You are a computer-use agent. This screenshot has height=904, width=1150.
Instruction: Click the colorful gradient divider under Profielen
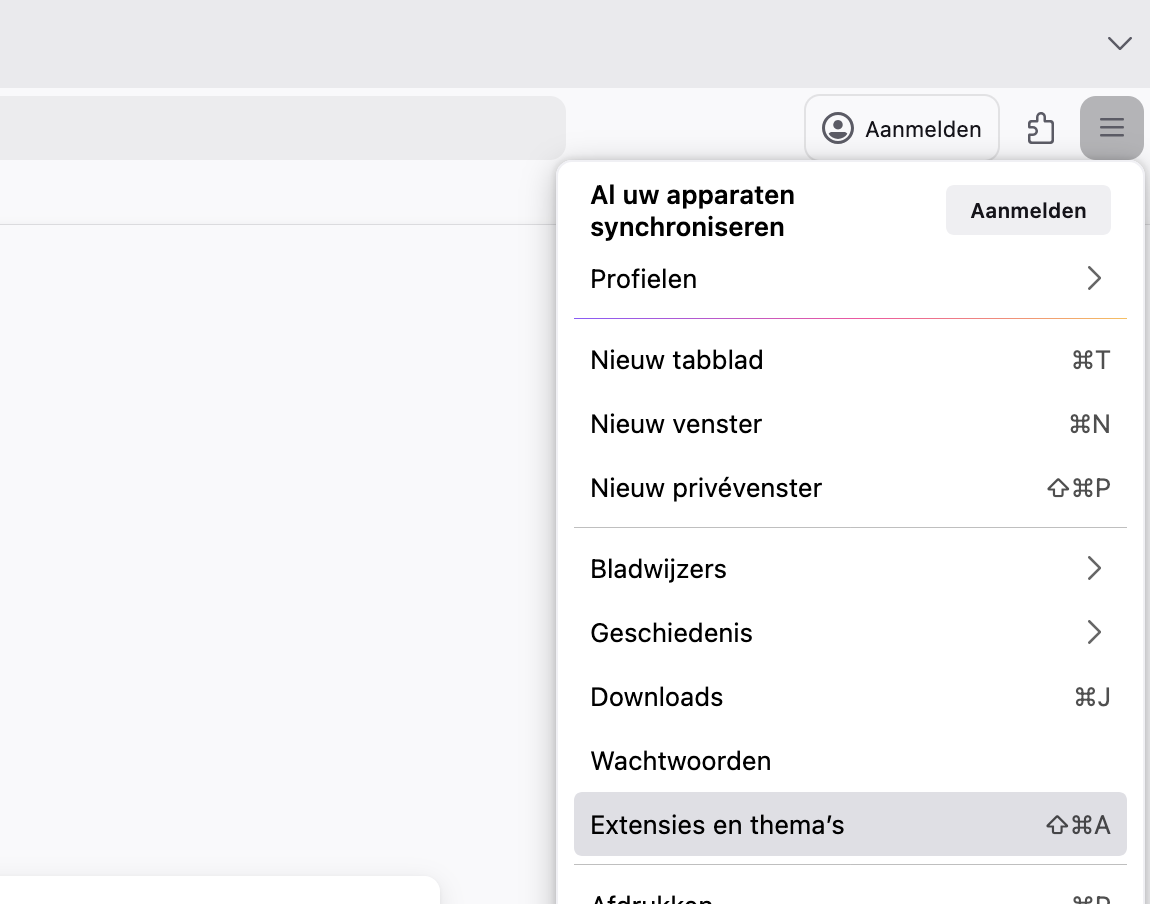coord(850,319)
